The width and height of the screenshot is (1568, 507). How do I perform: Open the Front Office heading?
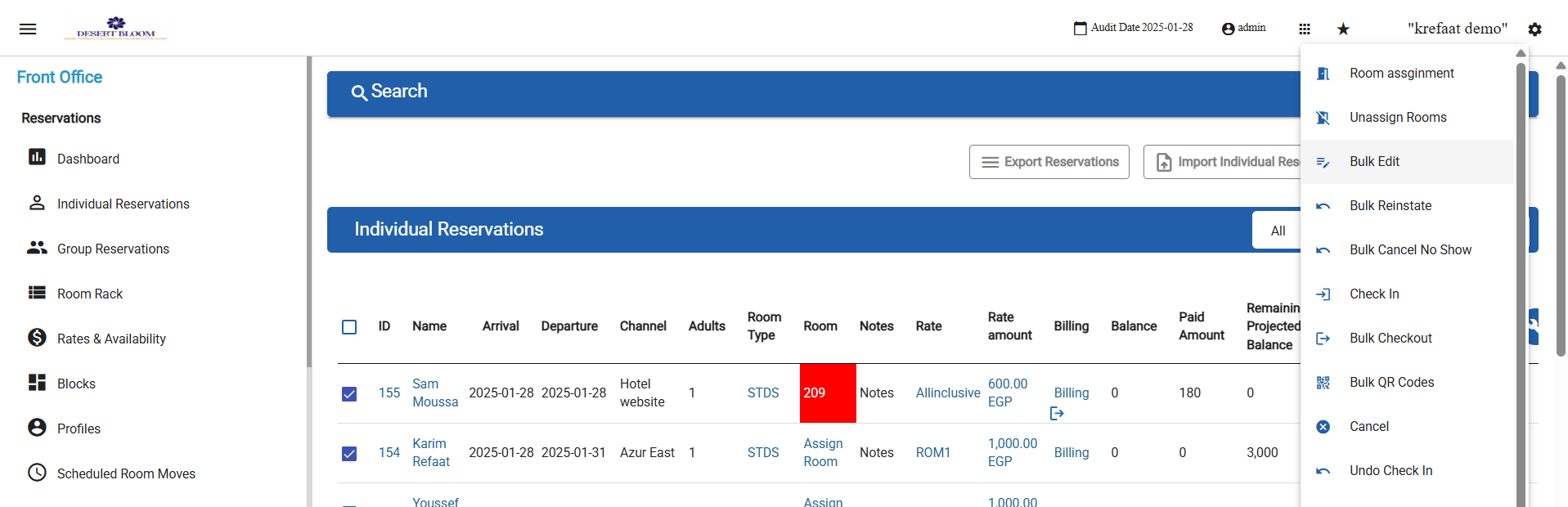tap(60, 78)
